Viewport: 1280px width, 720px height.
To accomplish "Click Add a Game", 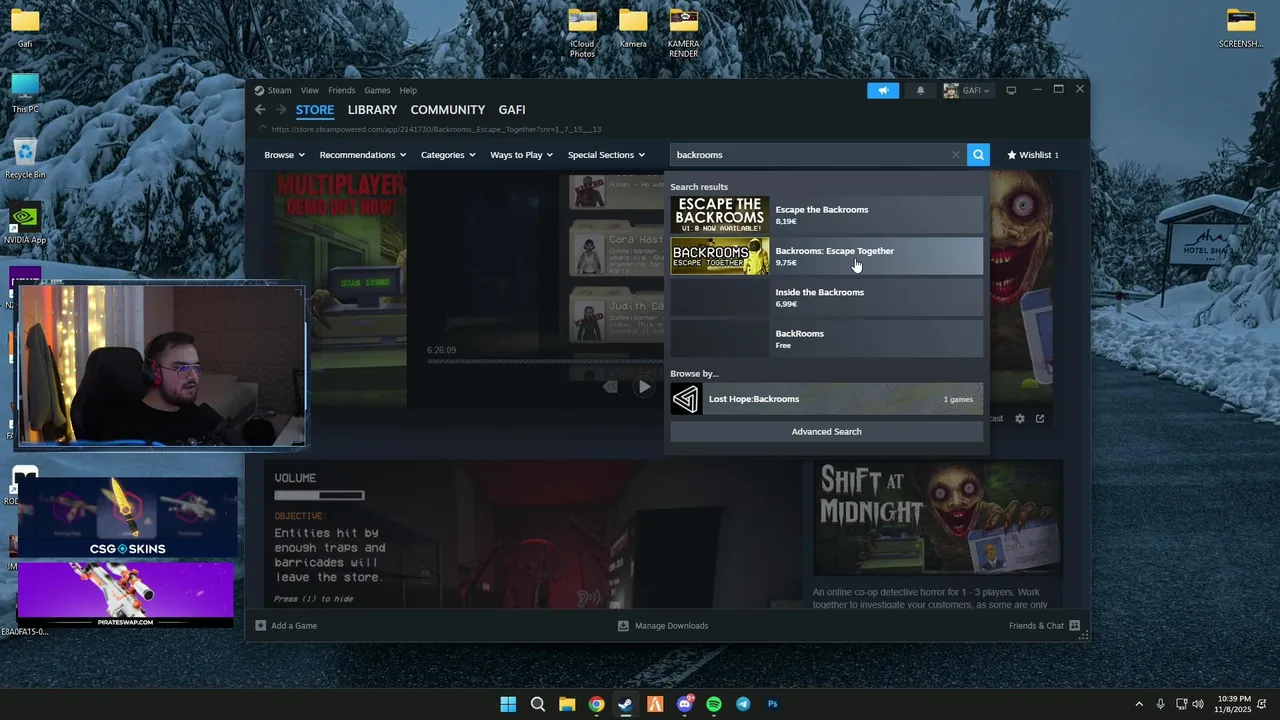I will [x=286, y=626].
